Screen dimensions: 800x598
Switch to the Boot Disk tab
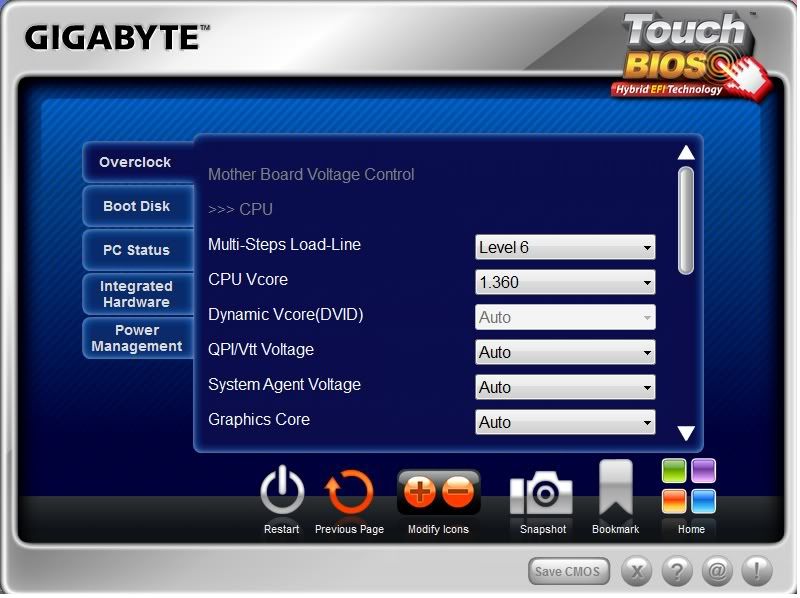pos(137,206)
